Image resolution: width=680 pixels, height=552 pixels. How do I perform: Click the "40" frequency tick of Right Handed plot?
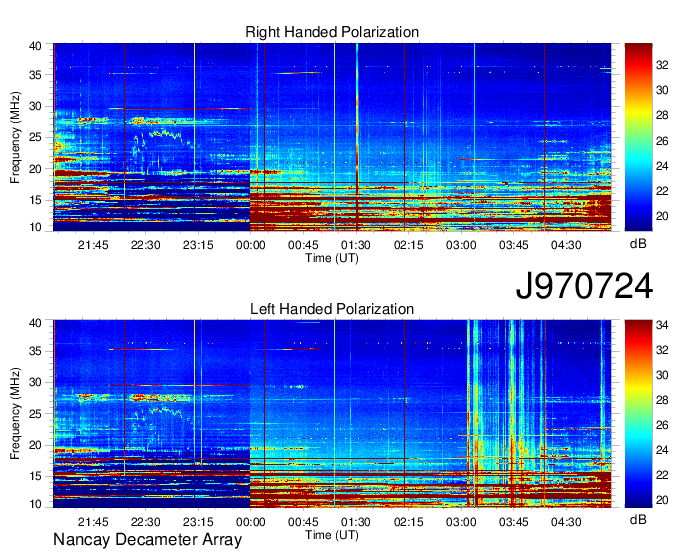pos(35,46)
